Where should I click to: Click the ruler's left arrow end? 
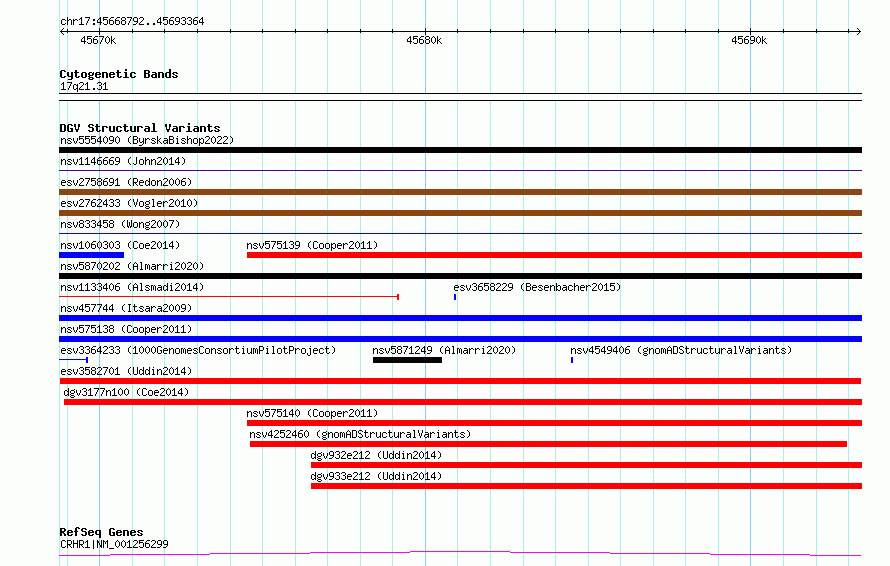[62, 32]
